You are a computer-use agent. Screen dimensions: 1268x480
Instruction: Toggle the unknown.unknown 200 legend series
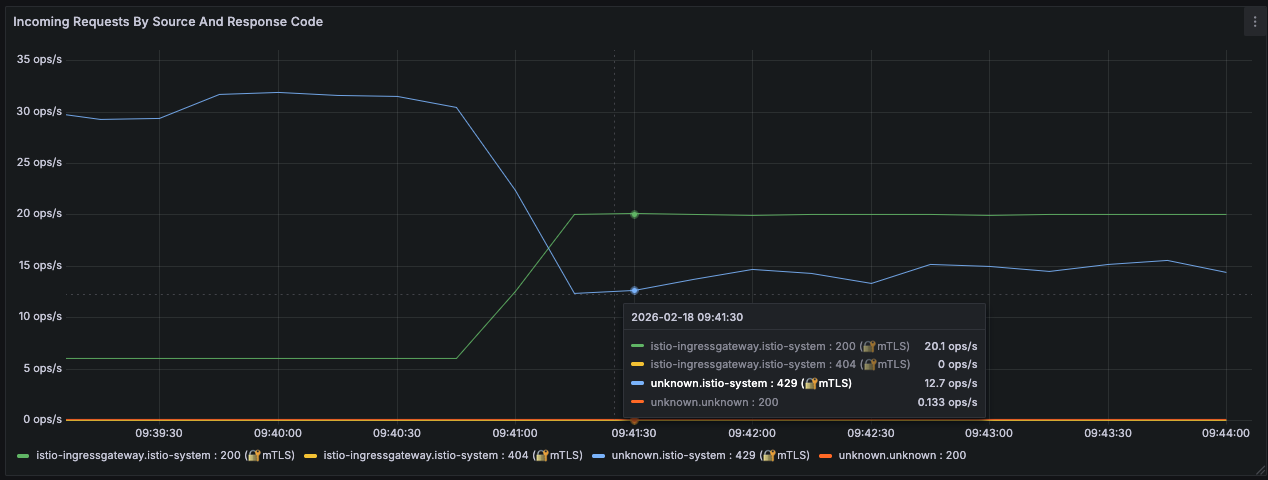pos(902,455)
